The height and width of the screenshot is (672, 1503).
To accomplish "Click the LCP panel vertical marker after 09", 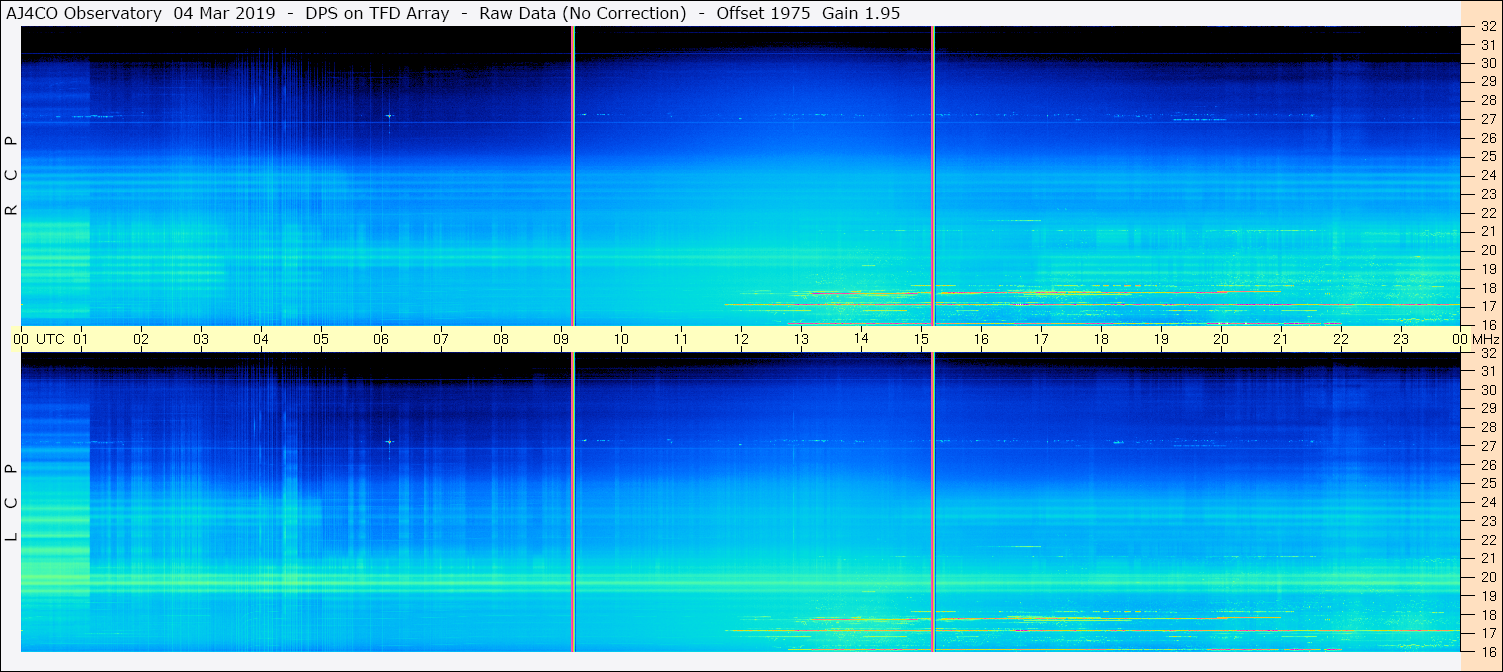I will point(573,502).
